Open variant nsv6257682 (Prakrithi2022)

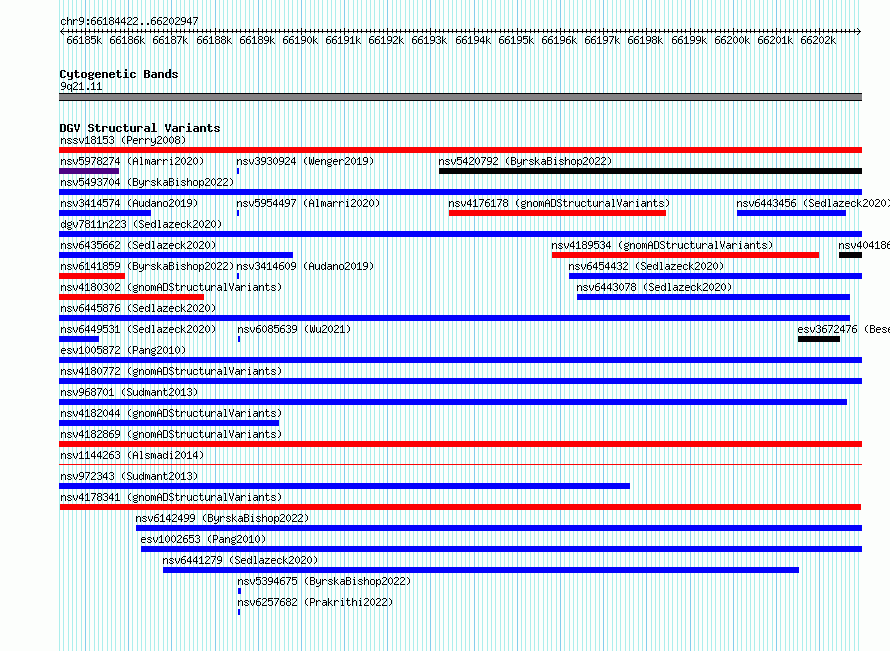click(x=315, y=602)
